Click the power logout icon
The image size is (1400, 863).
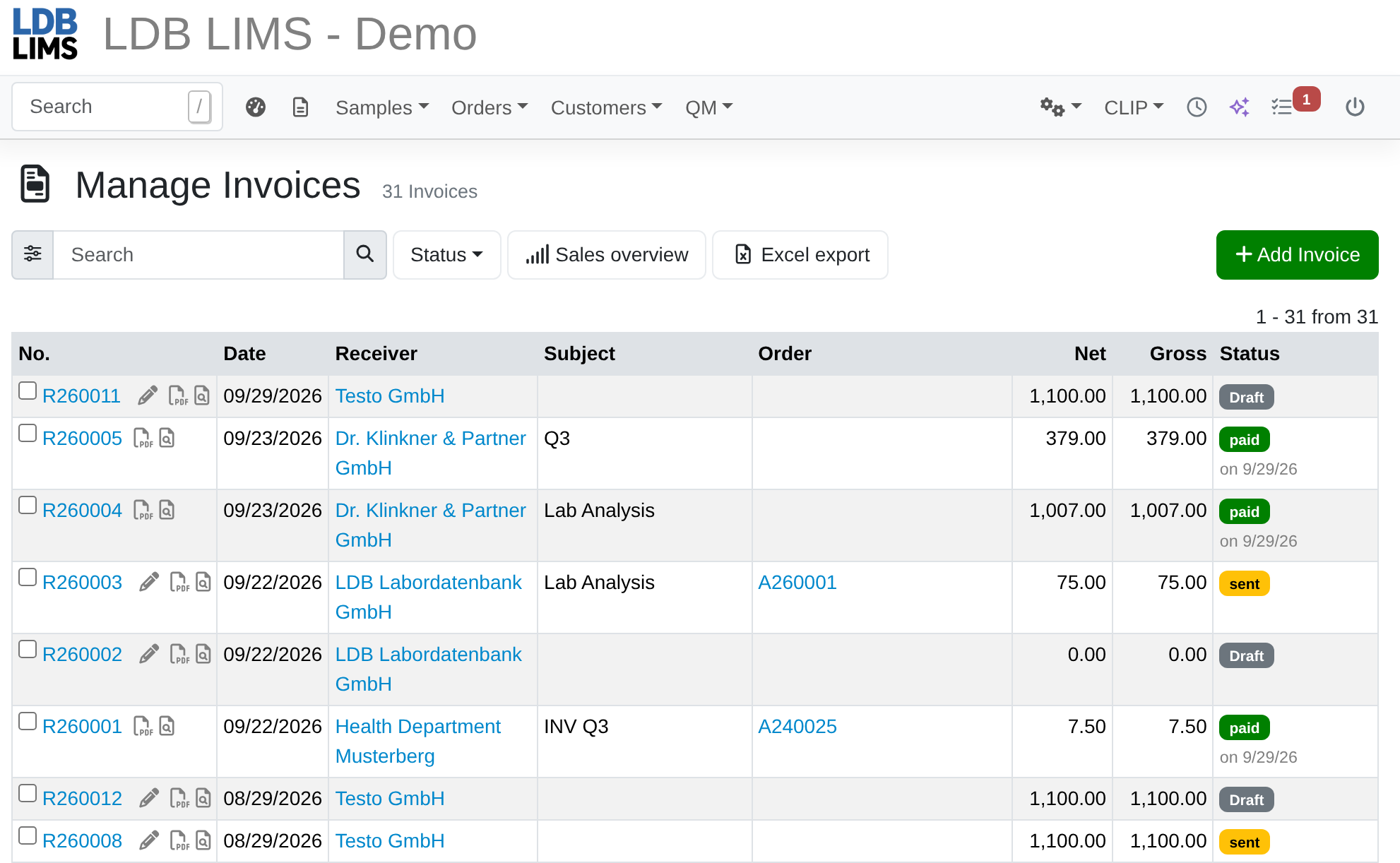1355,107
